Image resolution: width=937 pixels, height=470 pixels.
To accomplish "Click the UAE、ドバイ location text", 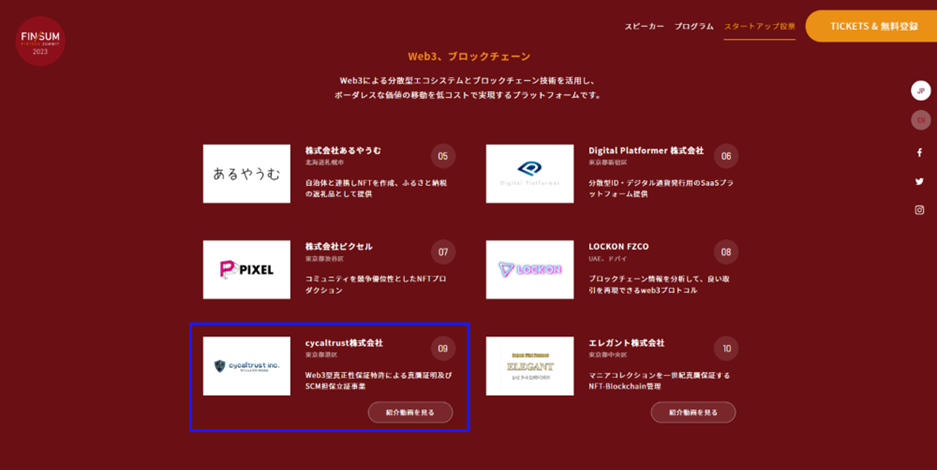I will [607, 259].
